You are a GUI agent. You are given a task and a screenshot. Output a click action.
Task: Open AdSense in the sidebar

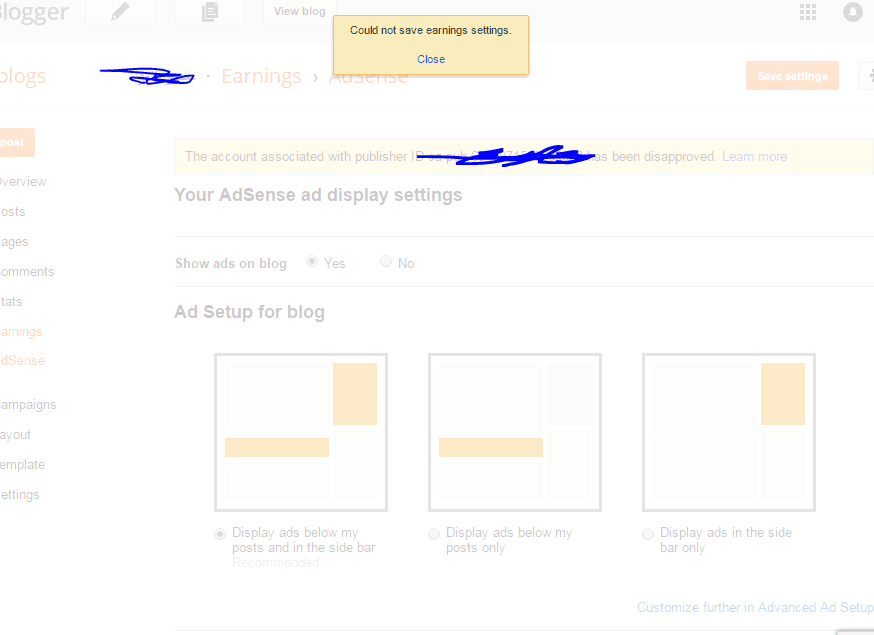[x=22, y=361]
